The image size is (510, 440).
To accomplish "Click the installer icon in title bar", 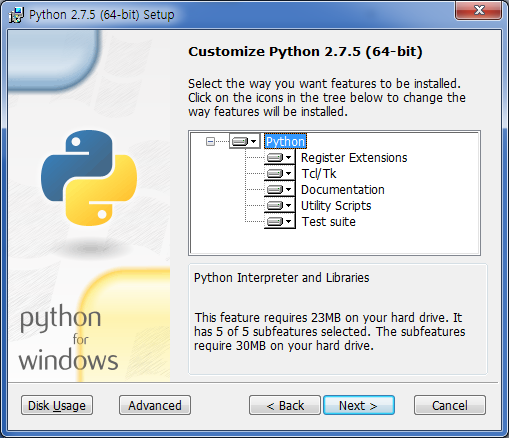I will (16, 15).
